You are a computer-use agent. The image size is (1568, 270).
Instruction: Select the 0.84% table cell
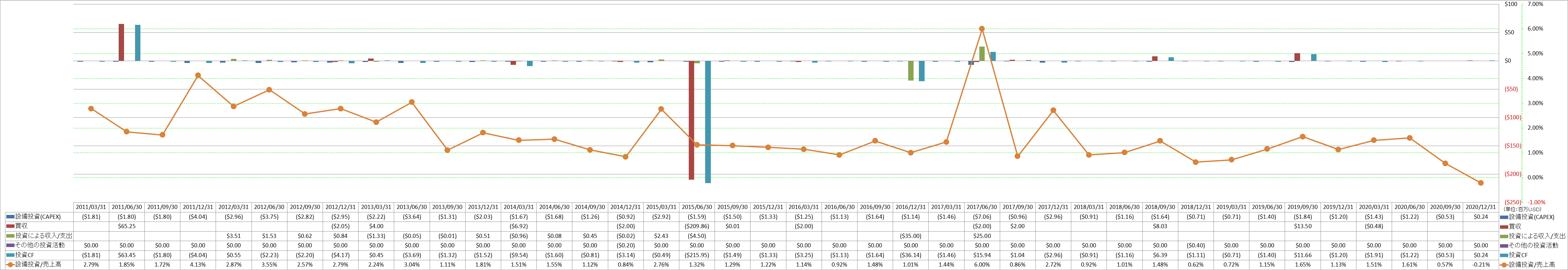(626, 265)
